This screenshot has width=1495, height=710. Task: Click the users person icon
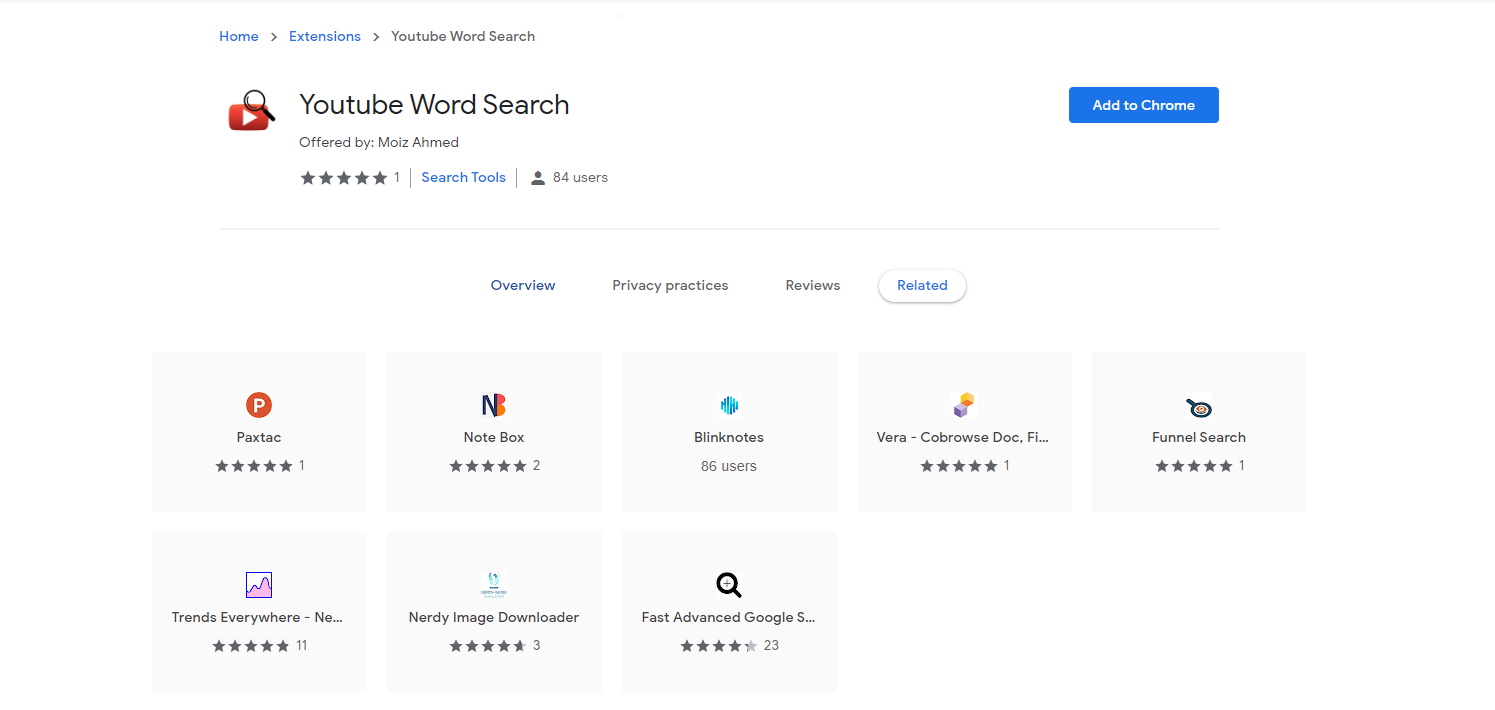(538, 178)
